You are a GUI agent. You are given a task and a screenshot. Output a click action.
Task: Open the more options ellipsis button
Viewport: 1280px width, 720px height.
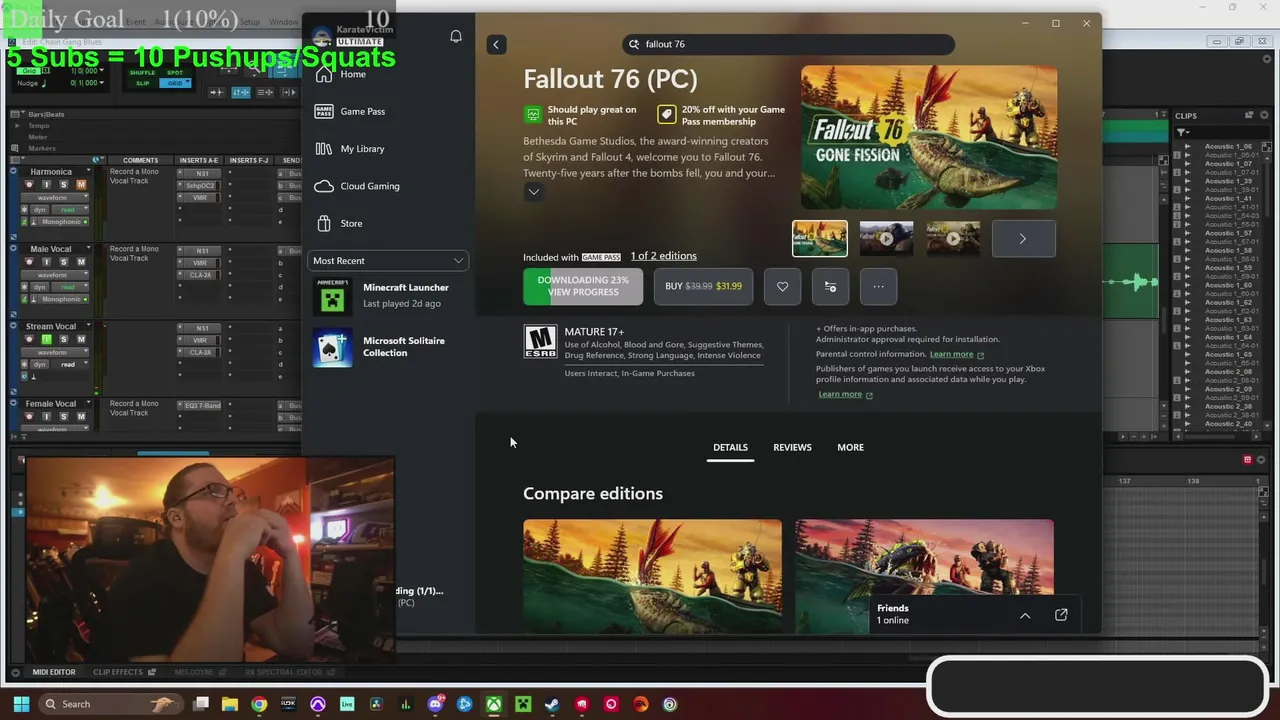point(878,286)
